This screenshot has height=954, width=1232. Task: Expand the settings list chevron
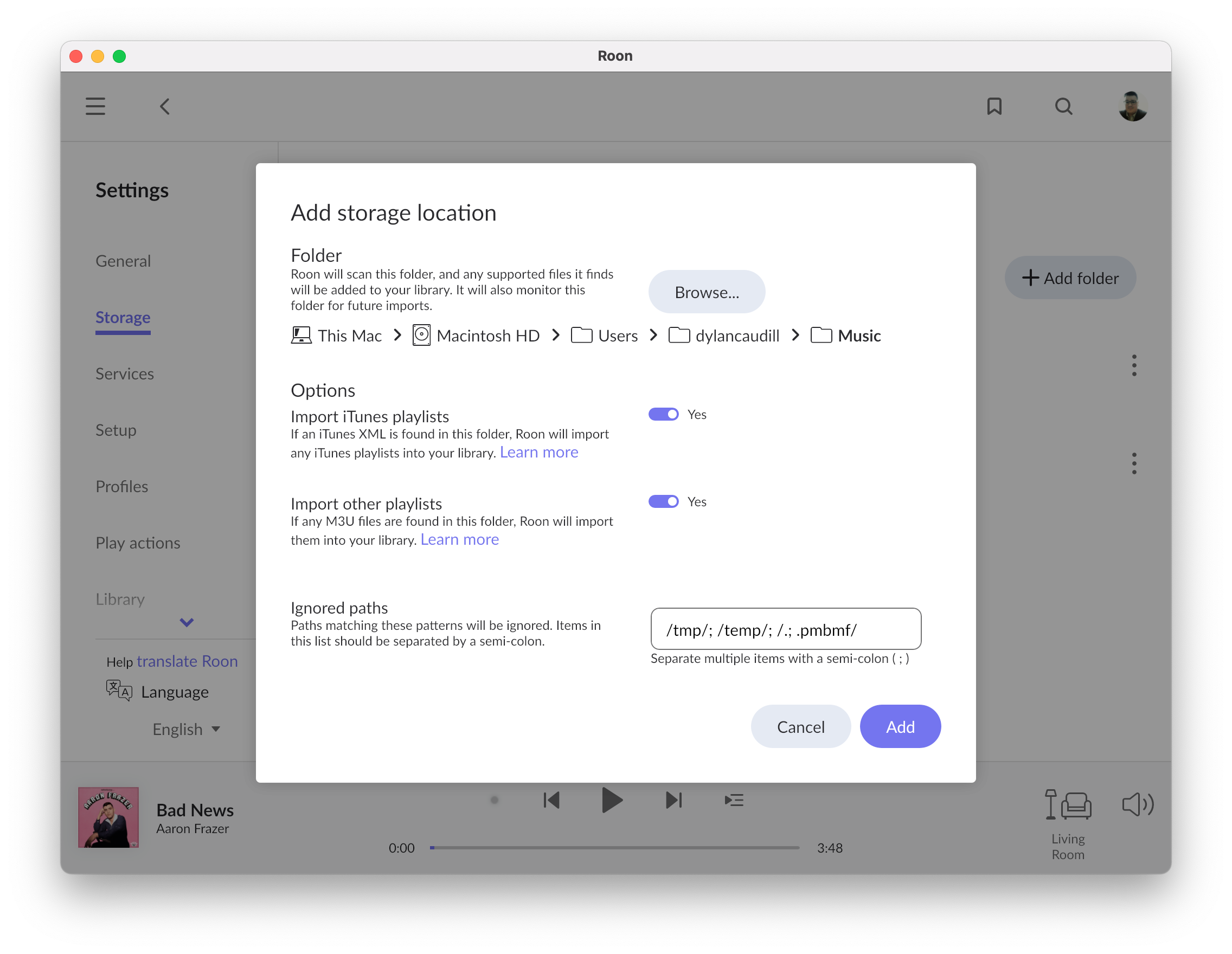187,622
